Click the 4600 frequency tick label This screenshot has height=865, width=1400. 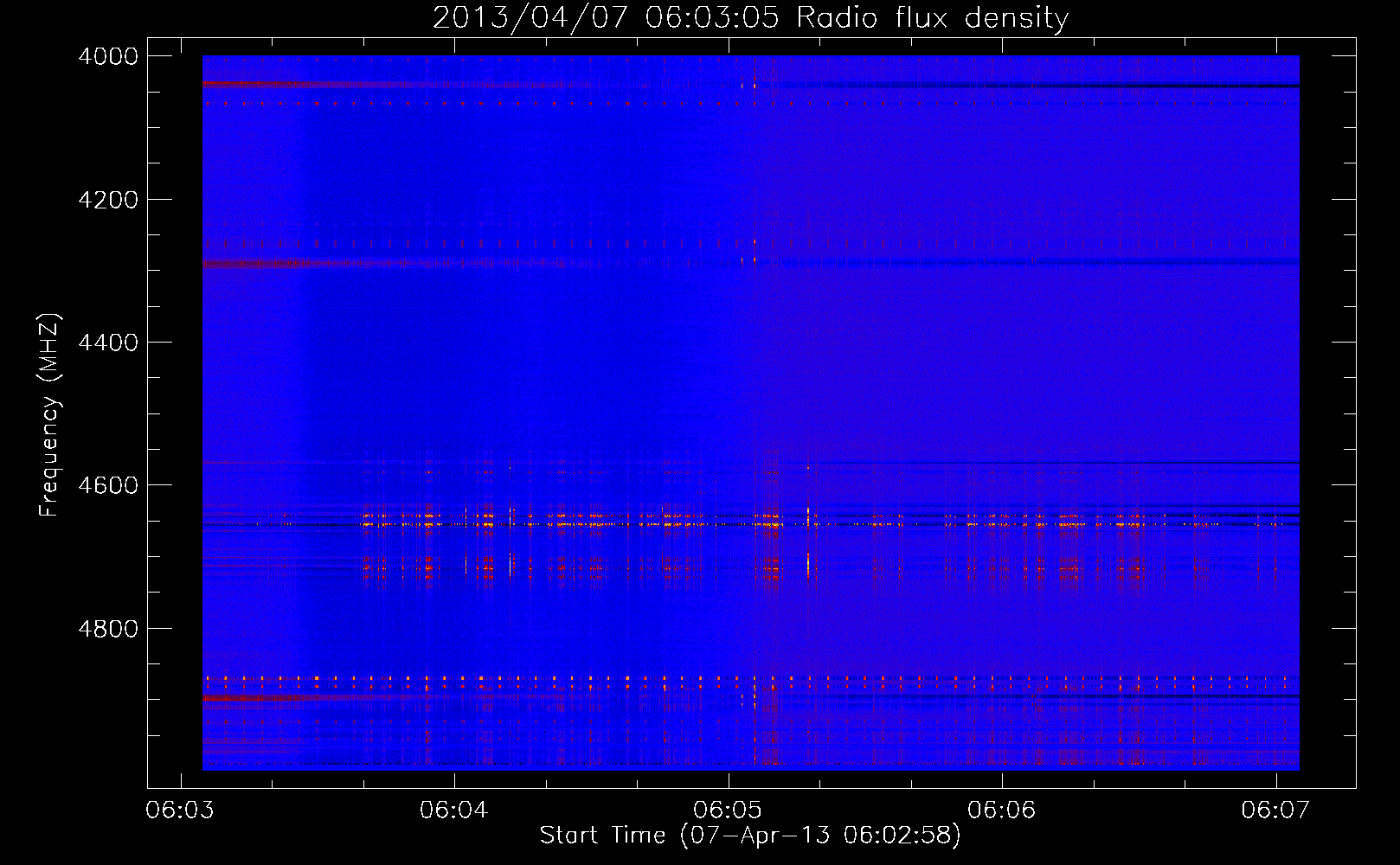click(x=108, y=485)
